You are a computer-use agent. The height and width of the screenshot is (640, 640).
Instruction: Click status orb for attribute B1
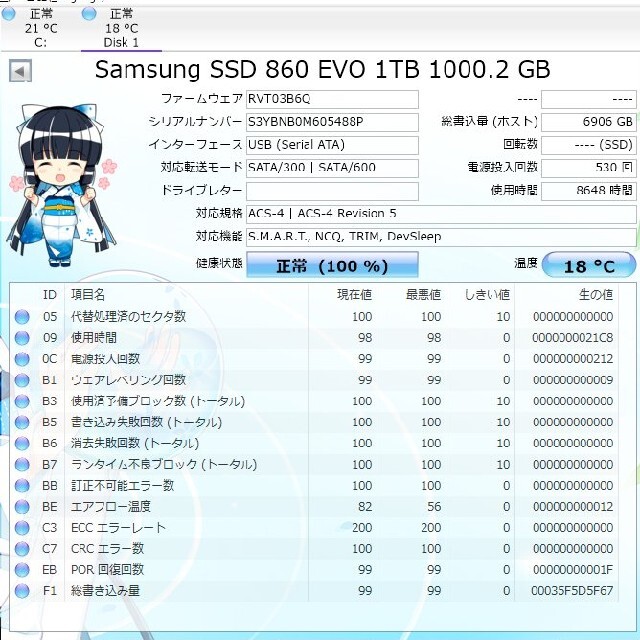coord(22,380)
